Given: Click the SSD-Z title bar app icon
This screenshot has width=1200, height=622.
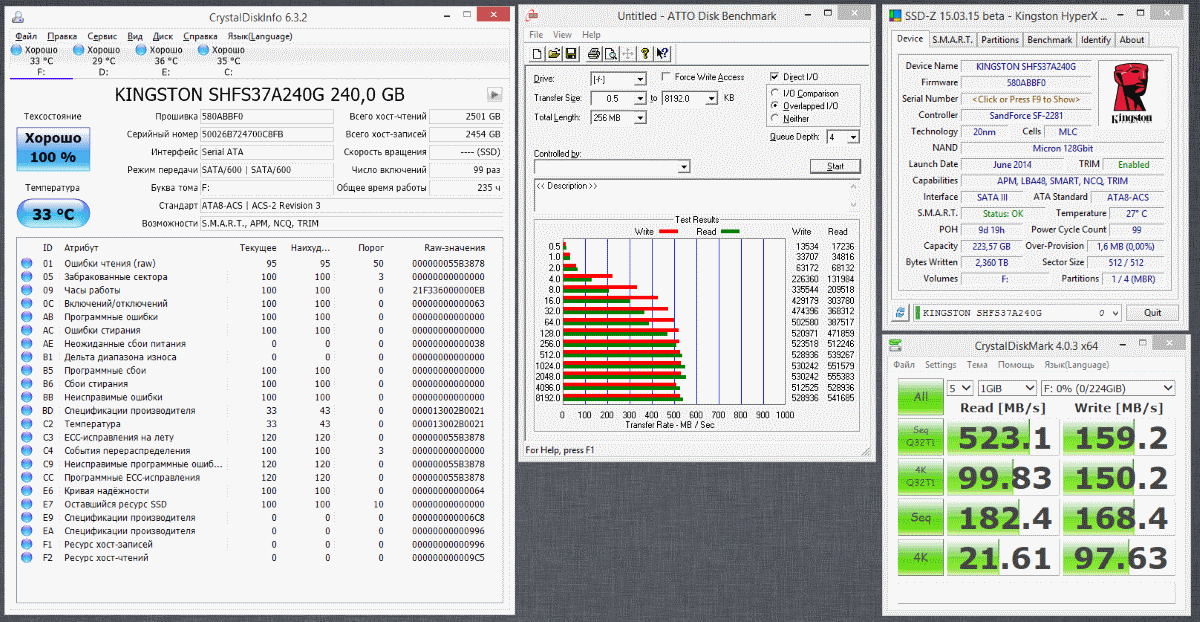Looking at the screenshot, I should (896, 15).
